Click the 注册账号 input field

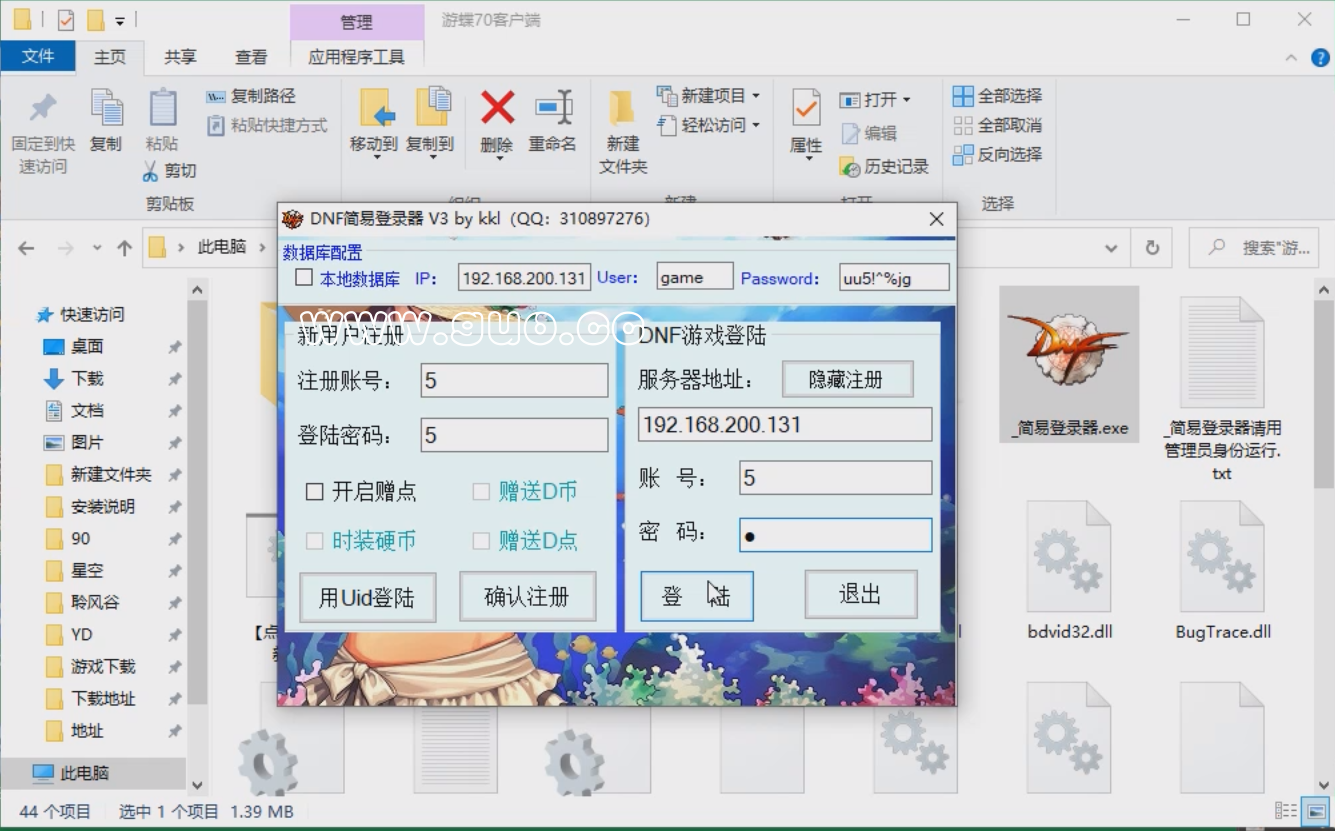[x=514, y=380]
